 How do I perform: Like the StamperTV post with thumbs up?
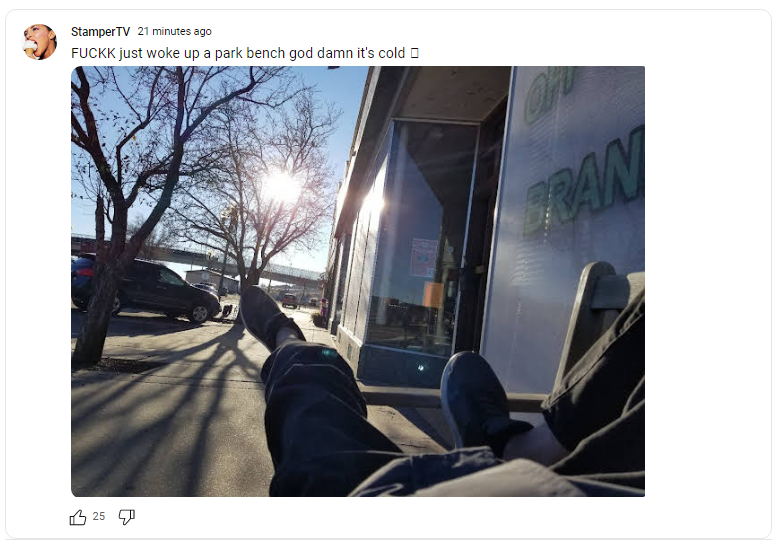point(78,517)
